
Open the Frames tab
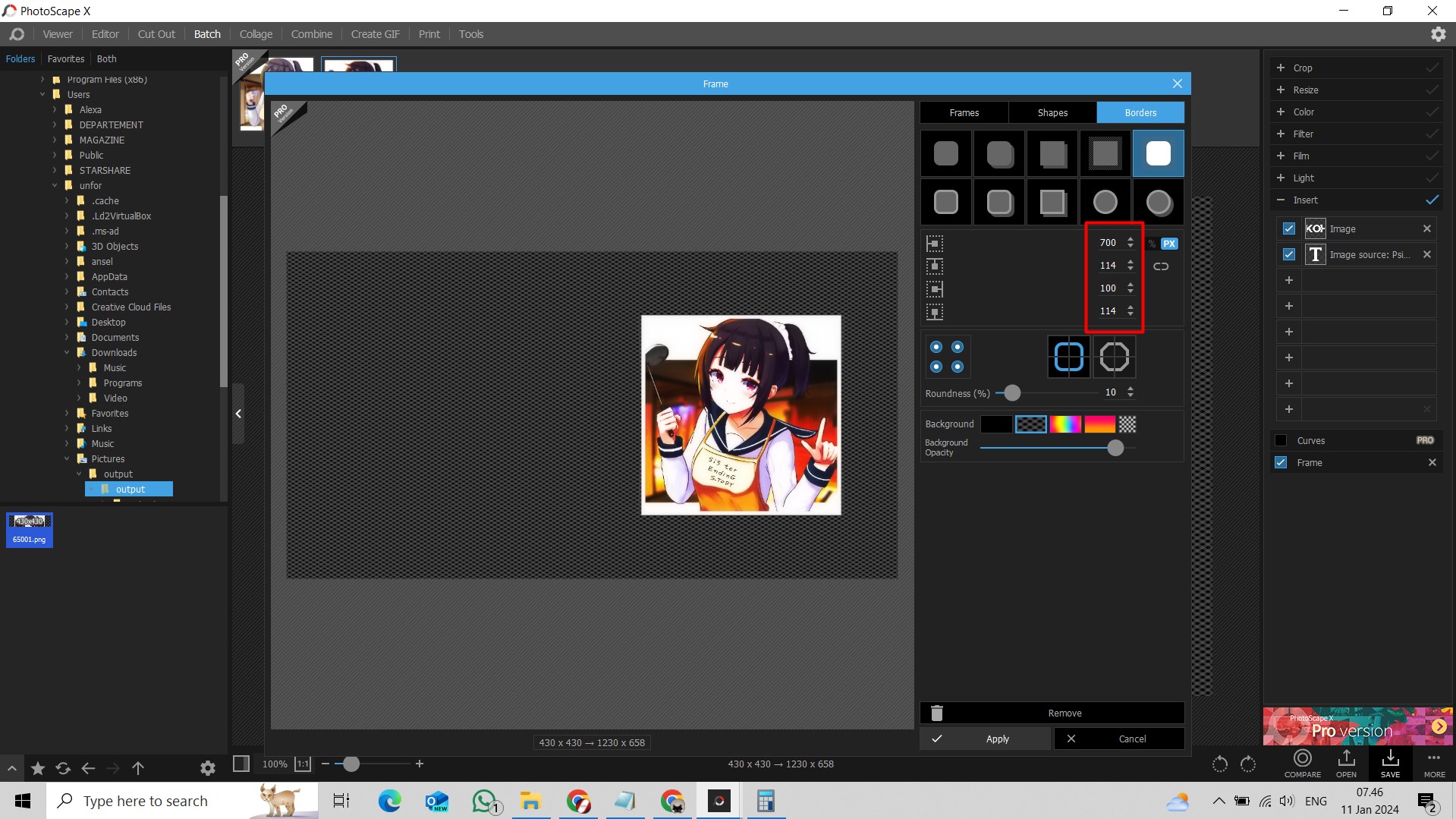(x=964, y=112)
